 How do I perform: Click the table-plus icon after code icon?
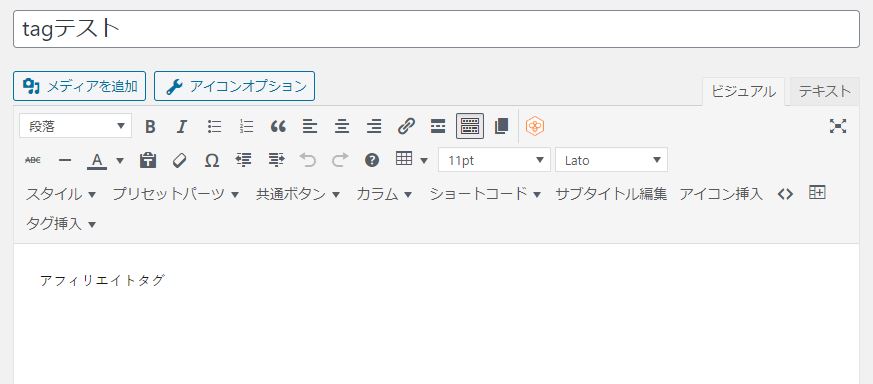tap(817, 193)
